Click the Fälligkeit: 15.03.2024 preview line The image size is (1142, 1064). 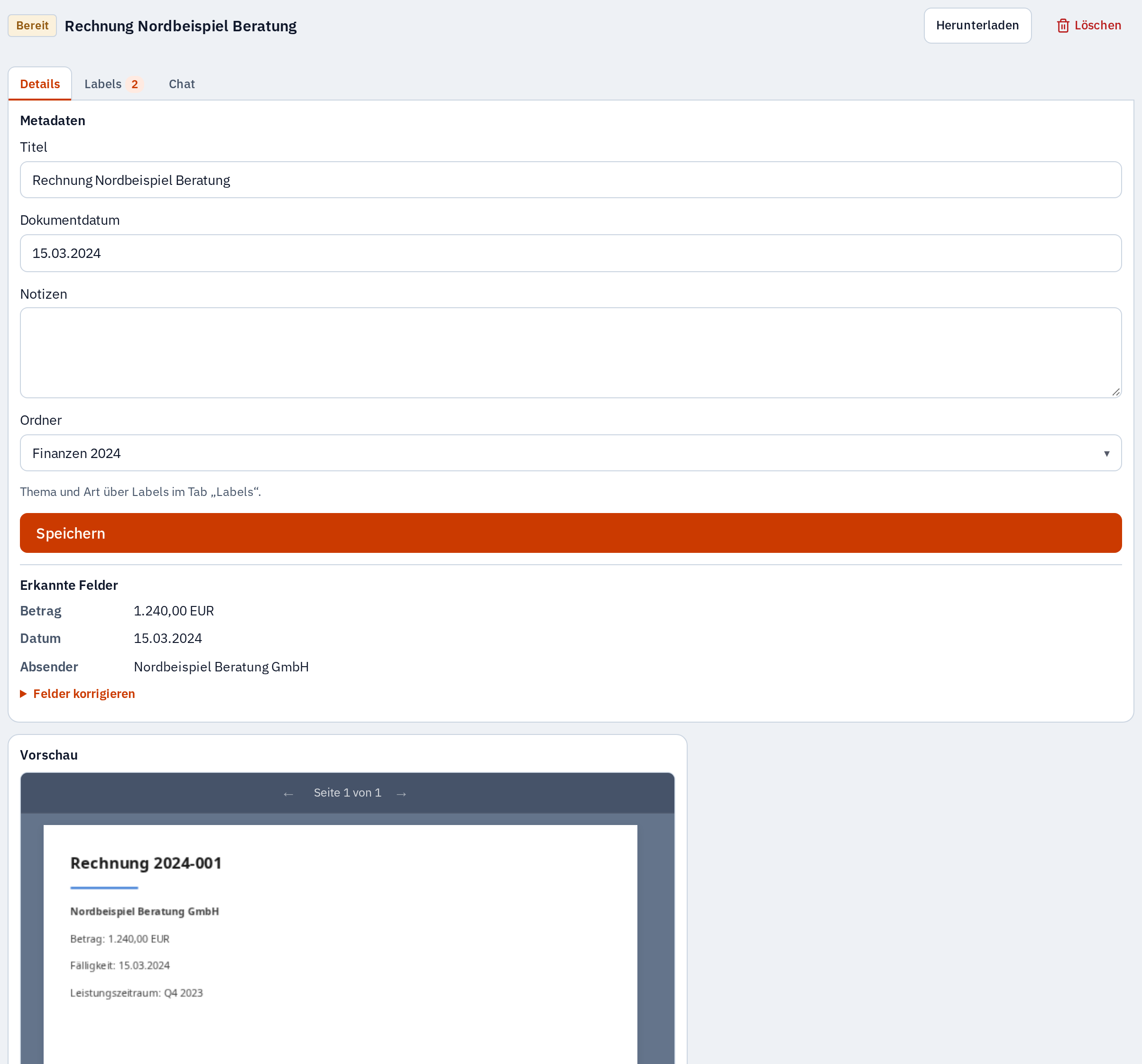click(x=120, y=966)
